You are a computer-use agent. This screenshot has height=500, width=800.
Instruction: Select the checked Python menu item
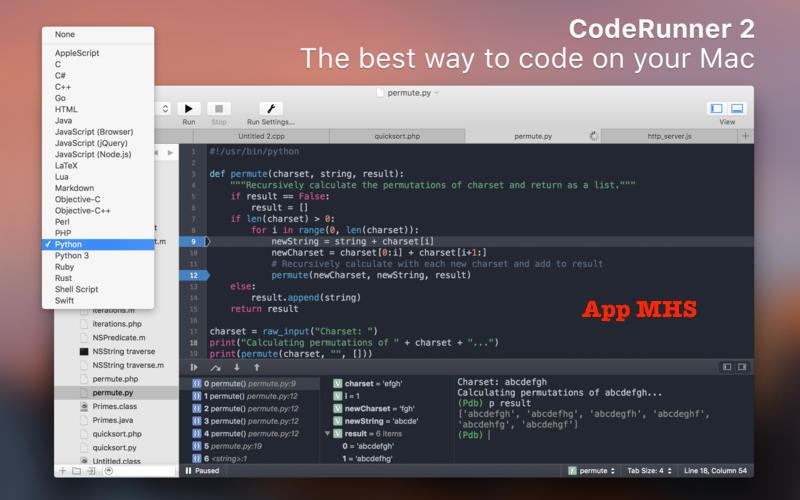point(98,244)
